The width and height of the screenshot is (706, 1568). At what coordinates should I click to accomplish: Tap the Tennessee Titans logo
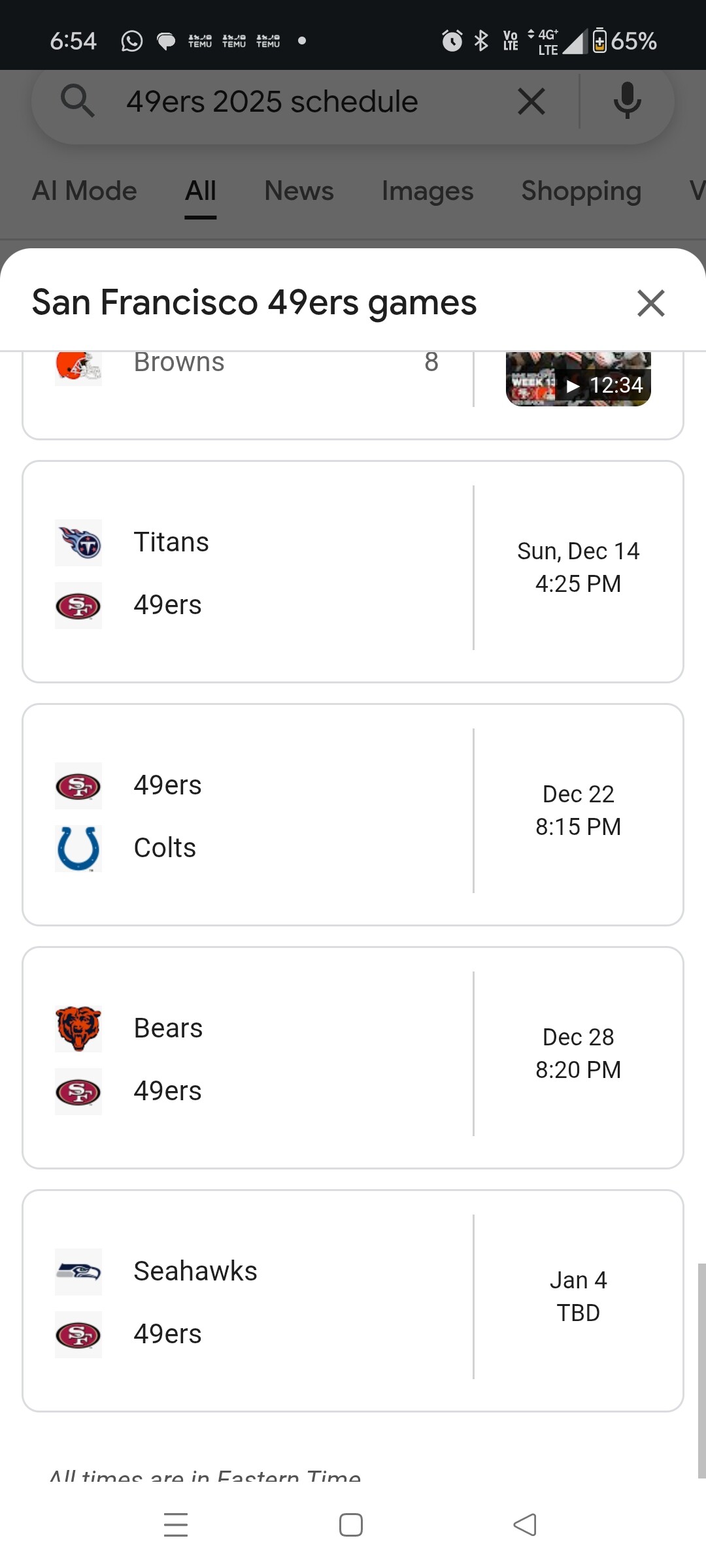pyautogui.click(x=78, y=542)
